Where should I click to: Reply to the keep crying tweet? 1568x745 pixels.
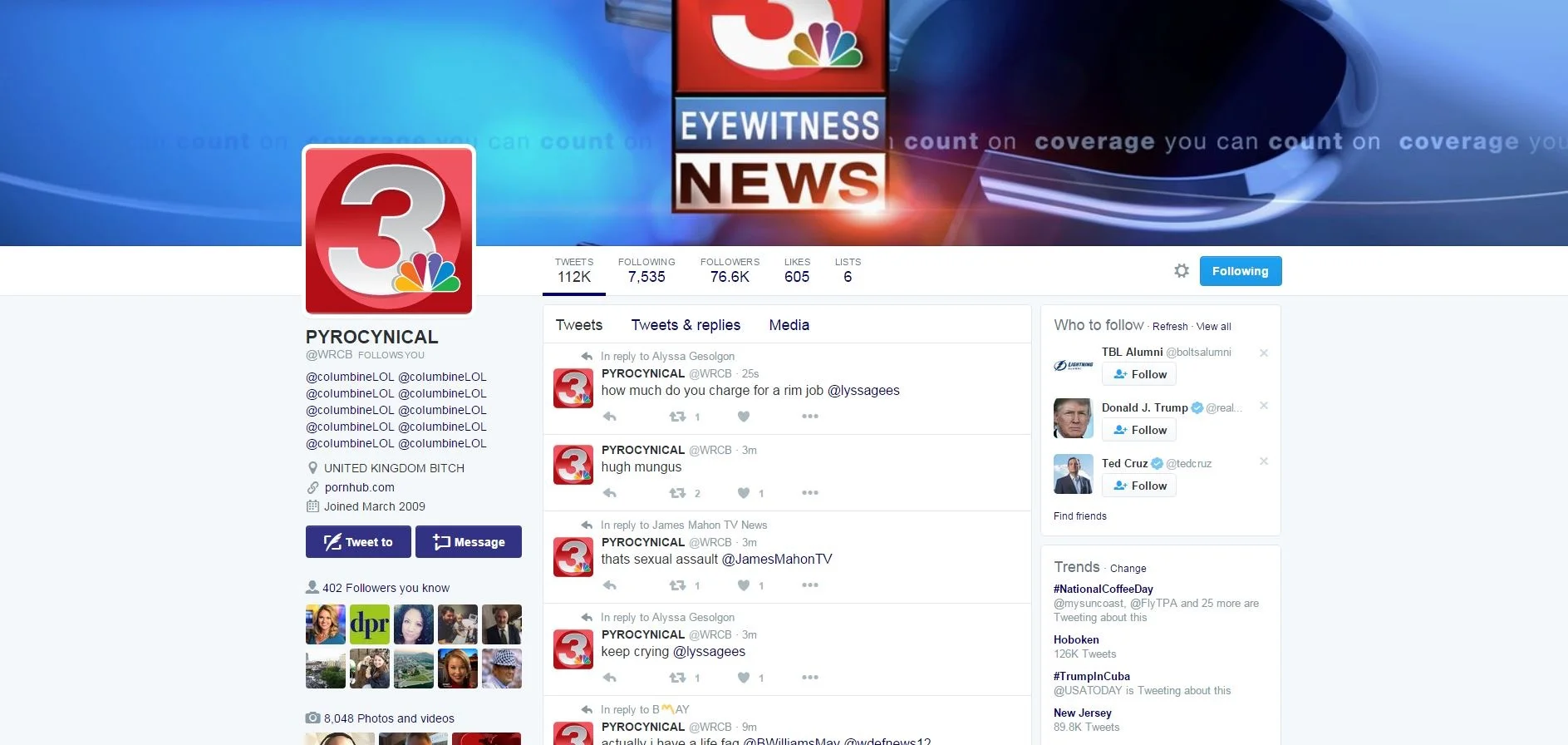[610, 678]
